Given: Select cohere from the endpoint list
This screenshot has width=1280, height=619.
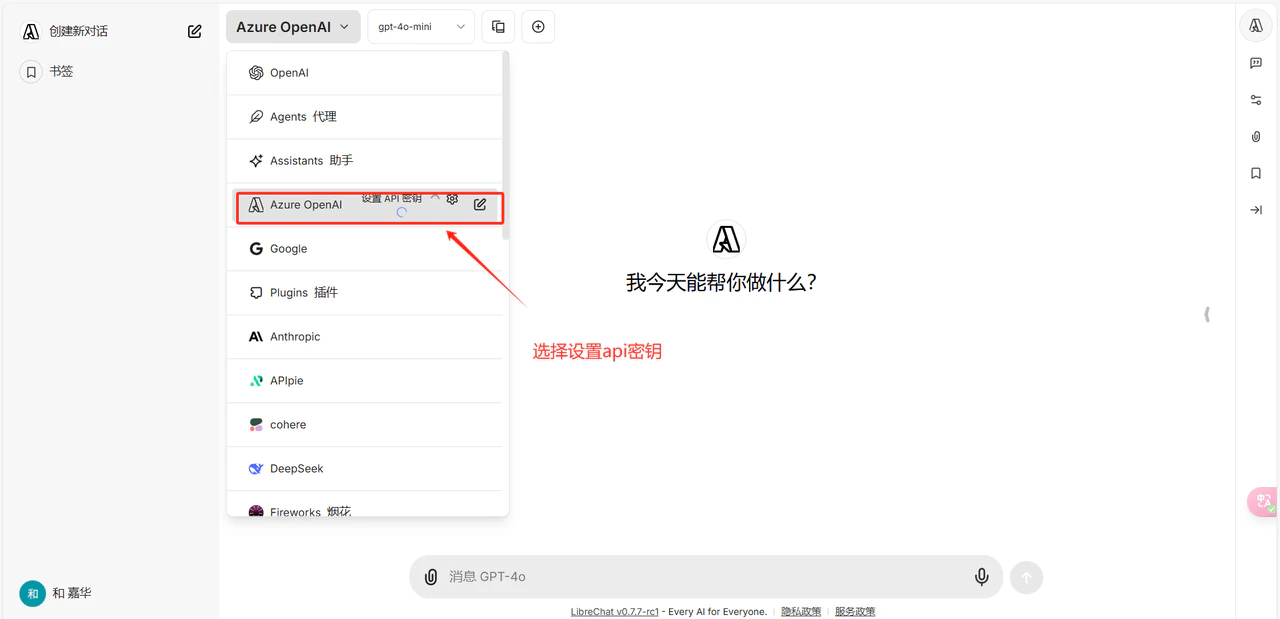Looking at the screenshot, I should [x=366, y=425].
